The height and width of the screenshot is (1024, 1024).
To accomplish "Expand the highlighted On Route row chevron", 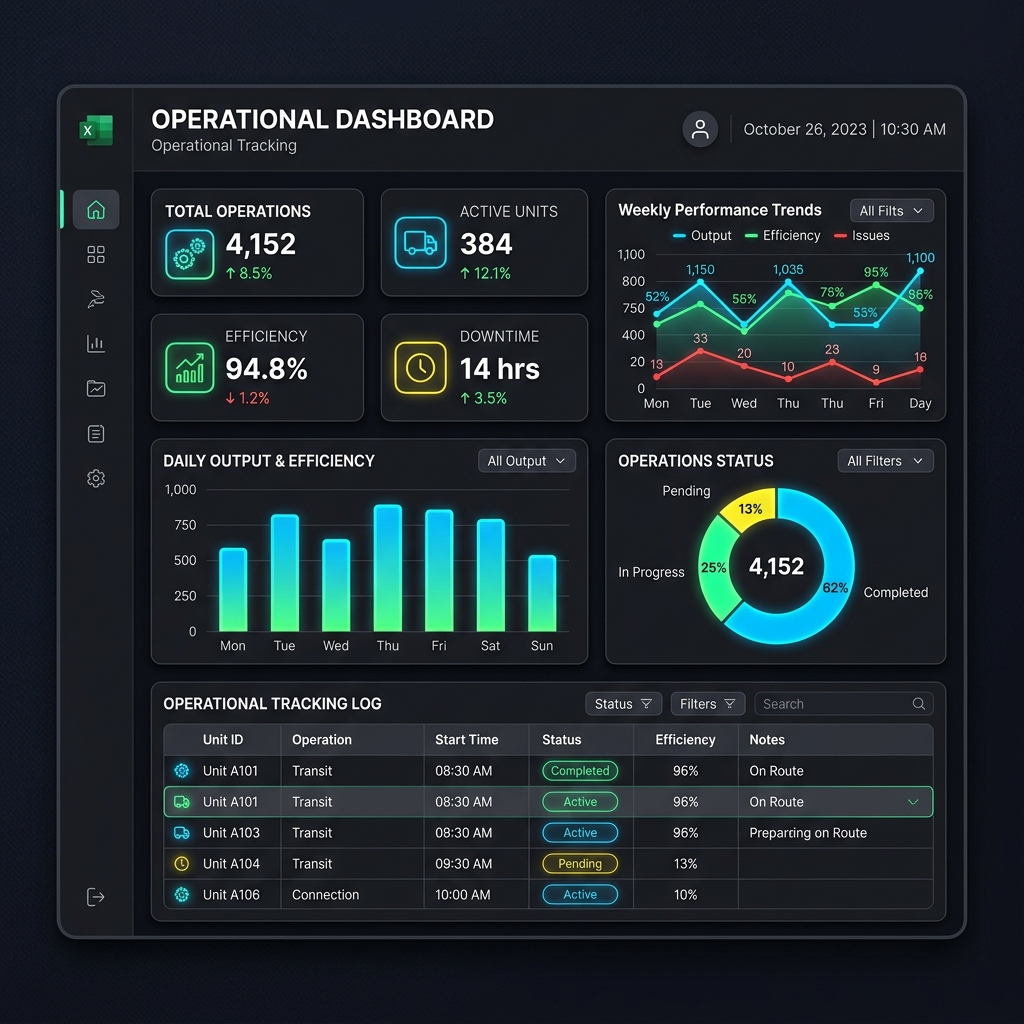I will [x=913, y=802].
